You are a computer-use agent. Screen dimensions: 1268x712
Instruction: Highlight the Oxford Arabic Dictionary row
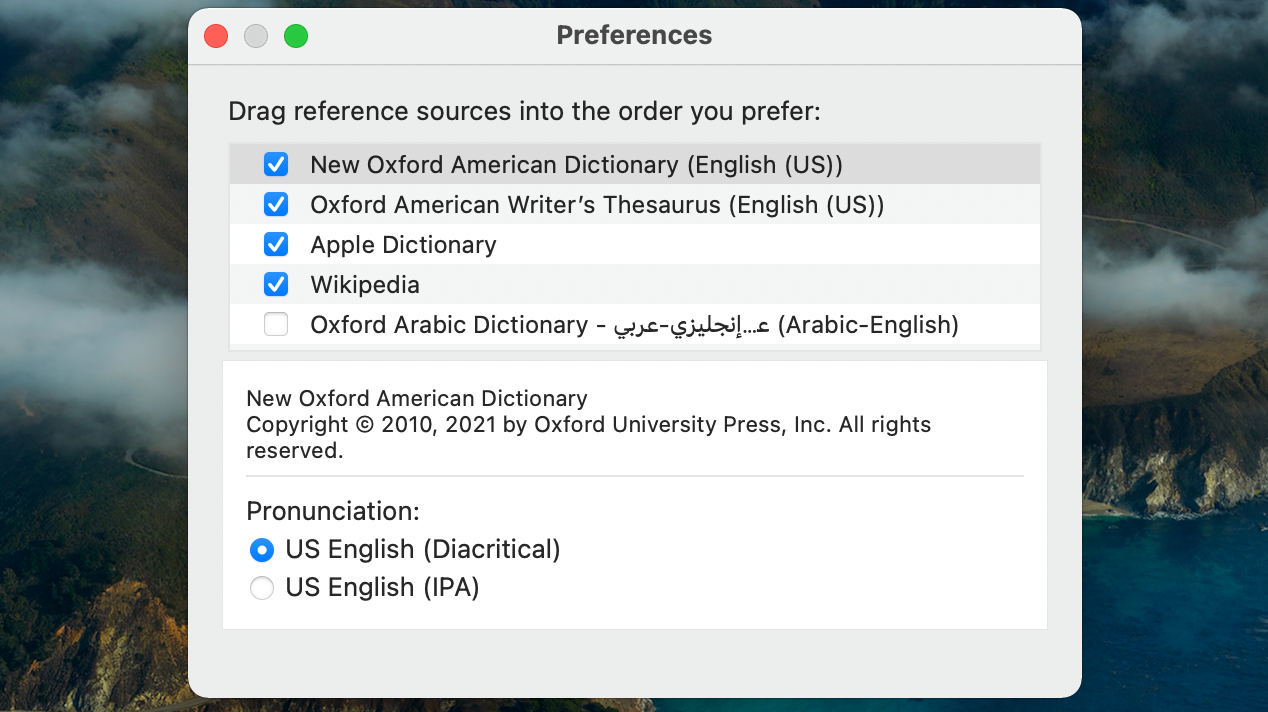pos(634,325)
